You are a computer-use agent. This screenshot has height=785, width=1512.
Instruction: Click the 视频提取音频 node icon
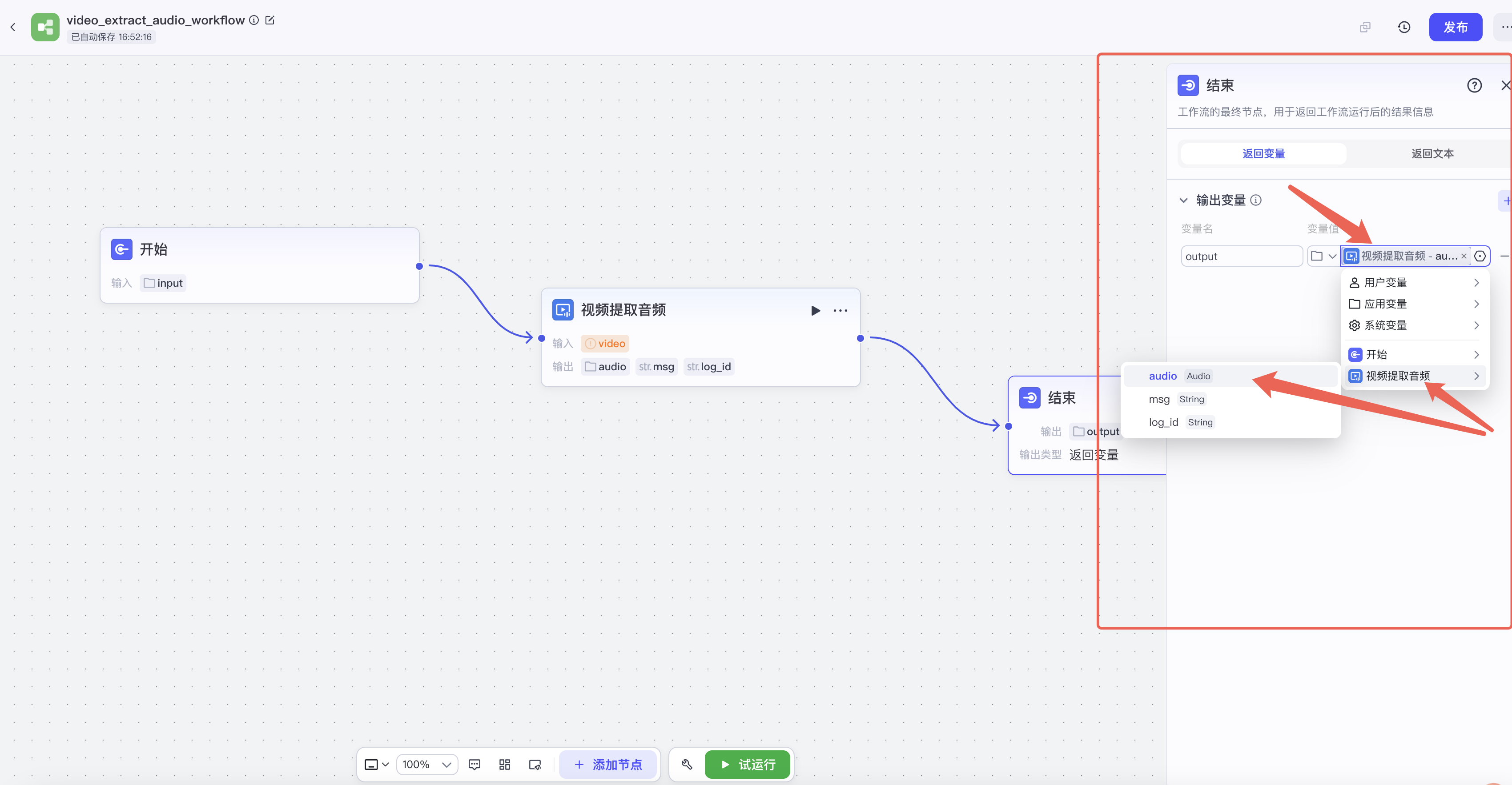pyautogui.click(x=563, y=310)
